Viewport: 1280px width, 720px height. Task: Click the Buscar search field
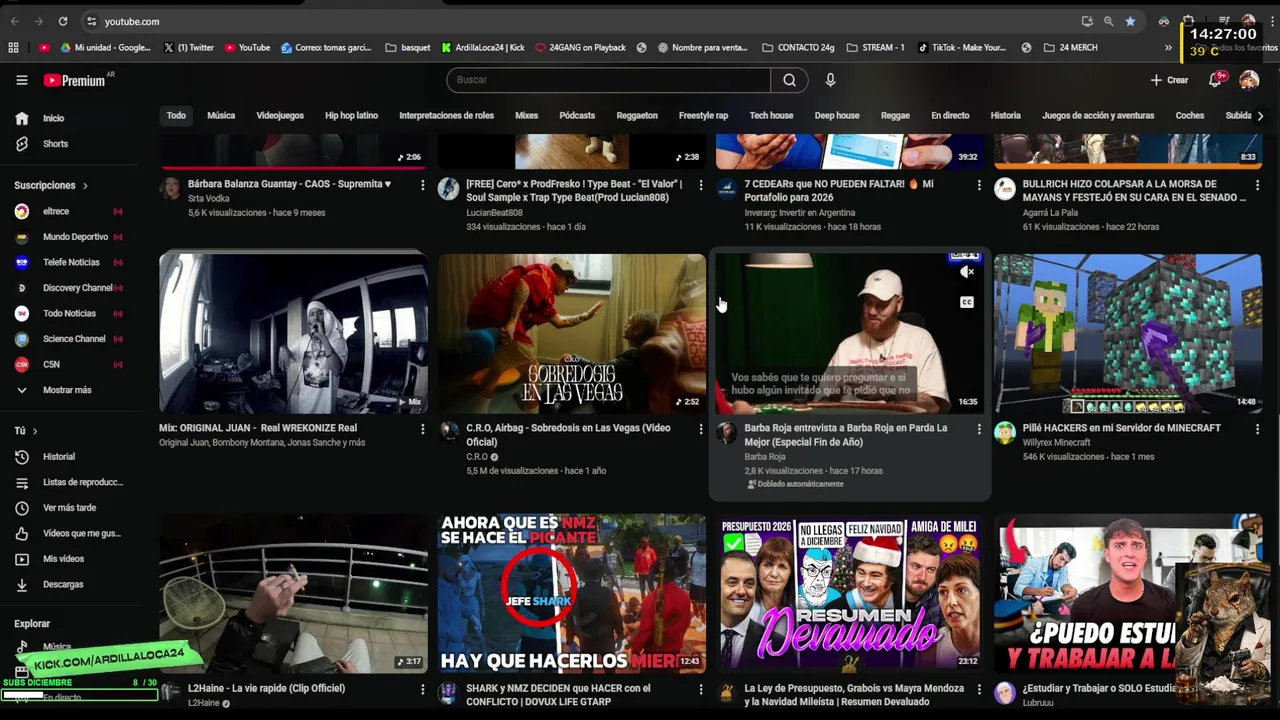point(608,80)
